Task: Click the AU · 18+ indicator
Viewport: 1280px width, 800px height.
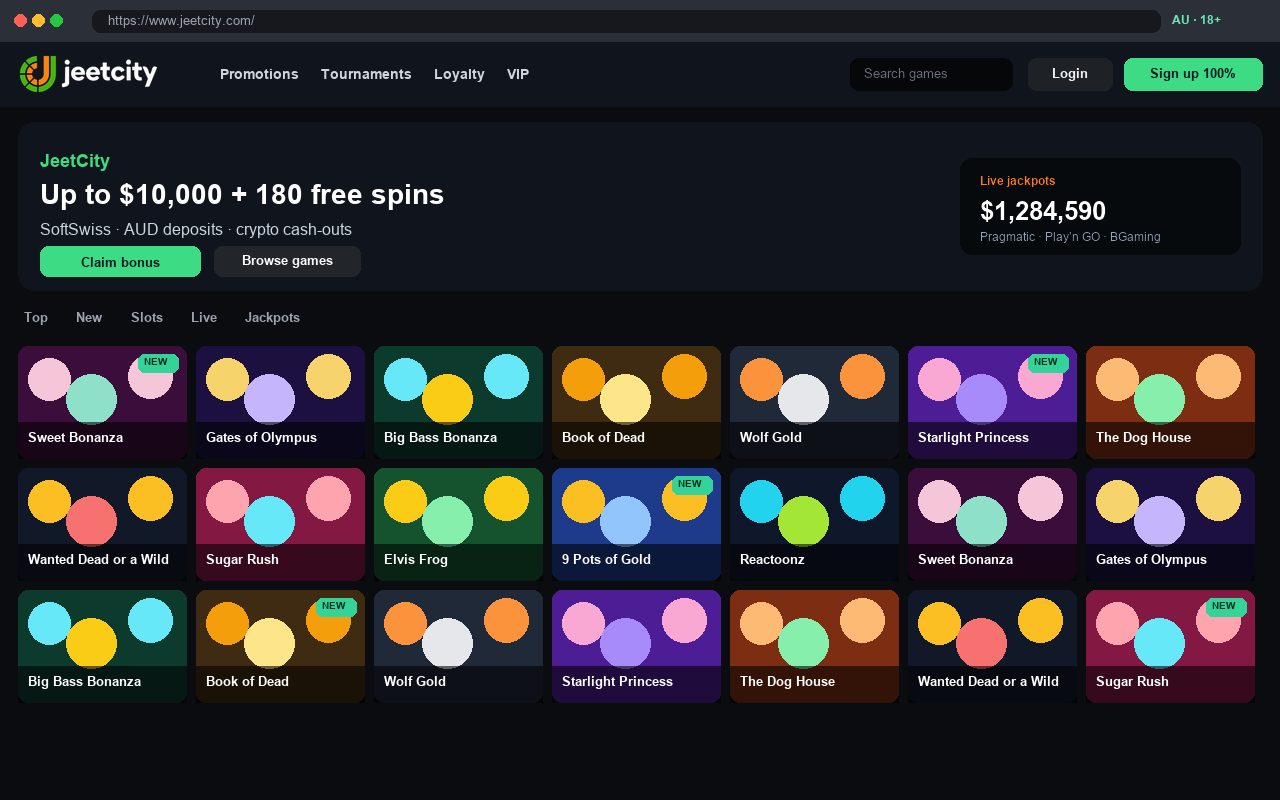Action: (1196, 20)
